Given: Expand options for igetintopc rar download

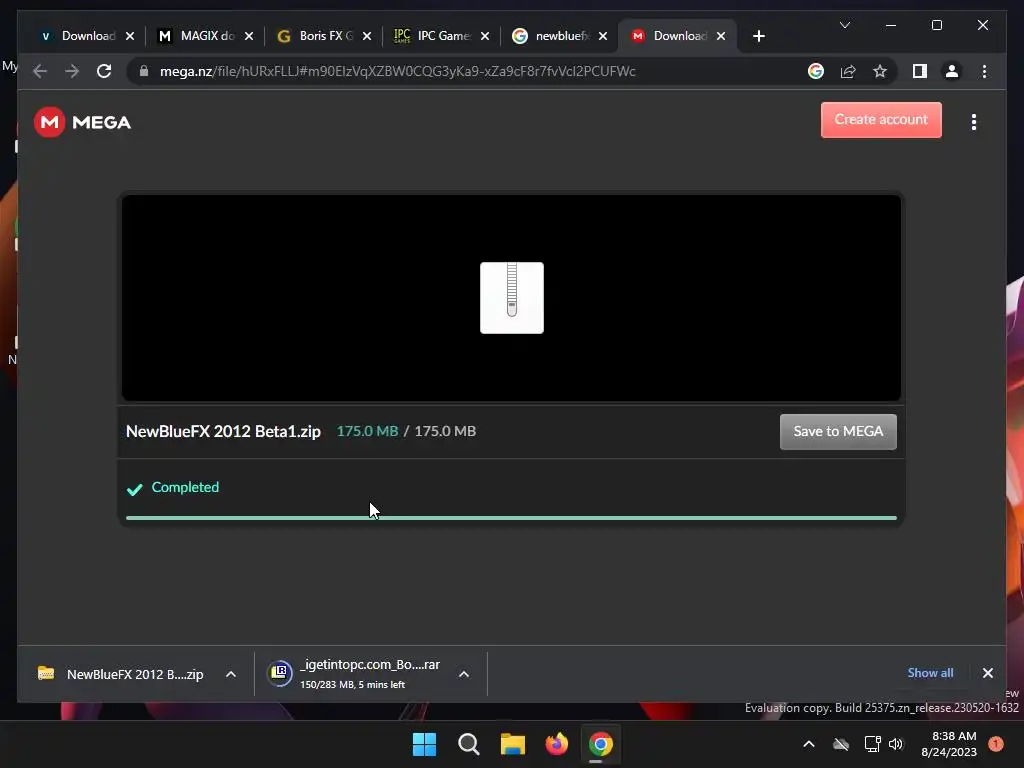Looking at the screenshot, I should 464,674.
